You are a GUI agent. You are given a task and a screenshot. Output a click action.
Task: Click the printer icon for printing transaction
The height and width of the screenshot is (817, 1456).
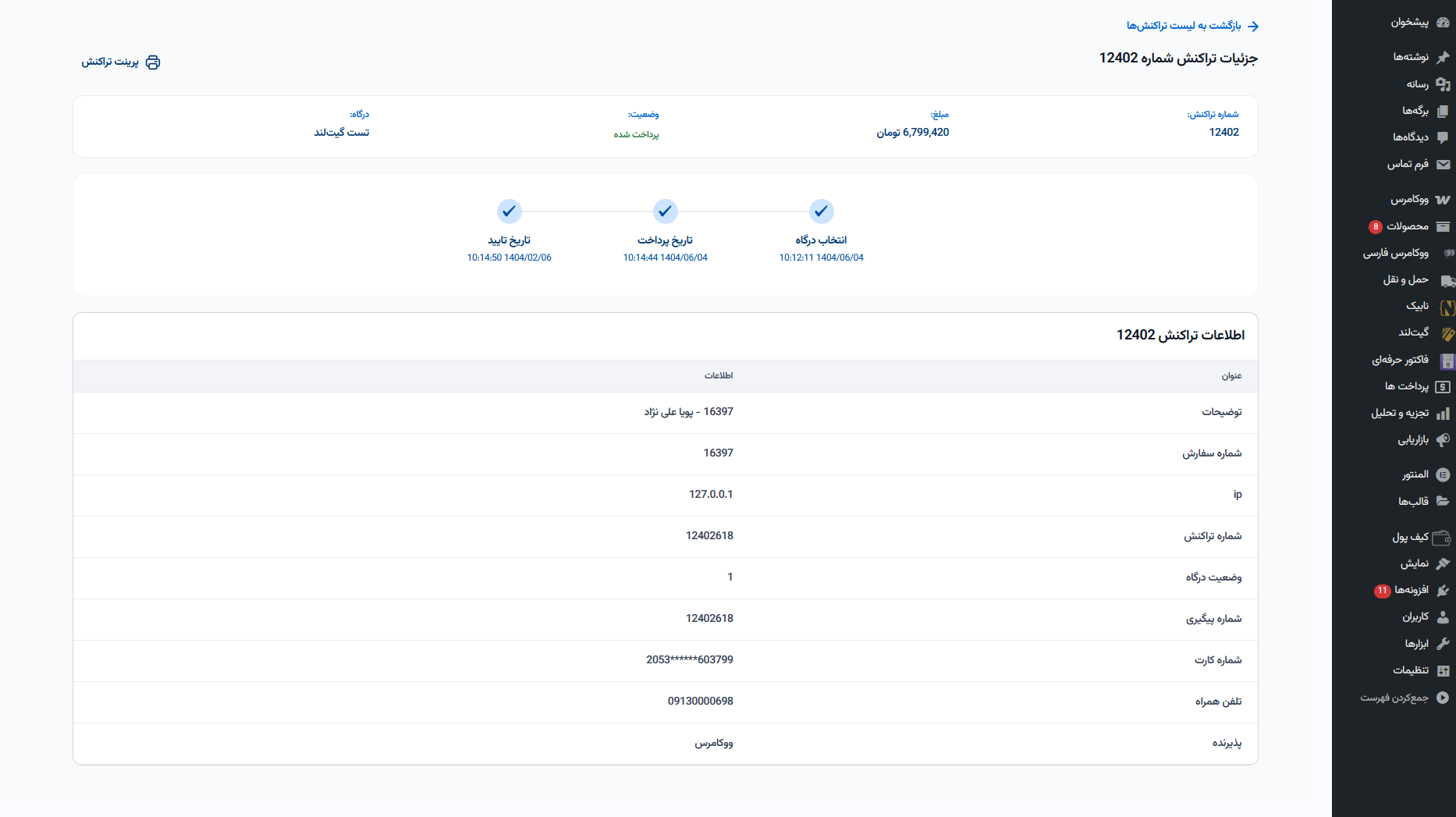[153, 62]
